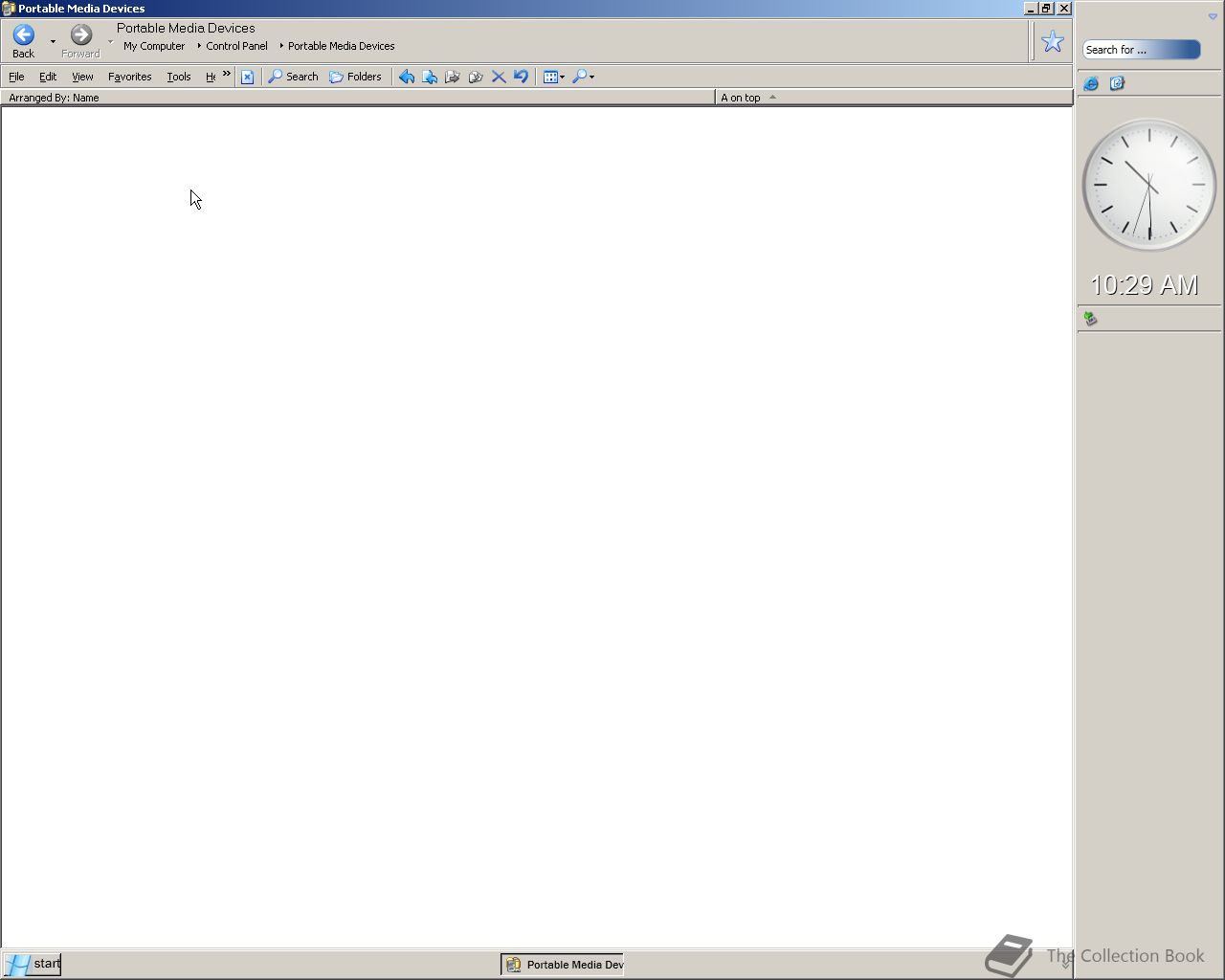Image resolution: width=1225 pixels, height=980 pixels.
Task: Expand arrow before Portable Media Devices breadcrumb
Action: tap(281, 46)
